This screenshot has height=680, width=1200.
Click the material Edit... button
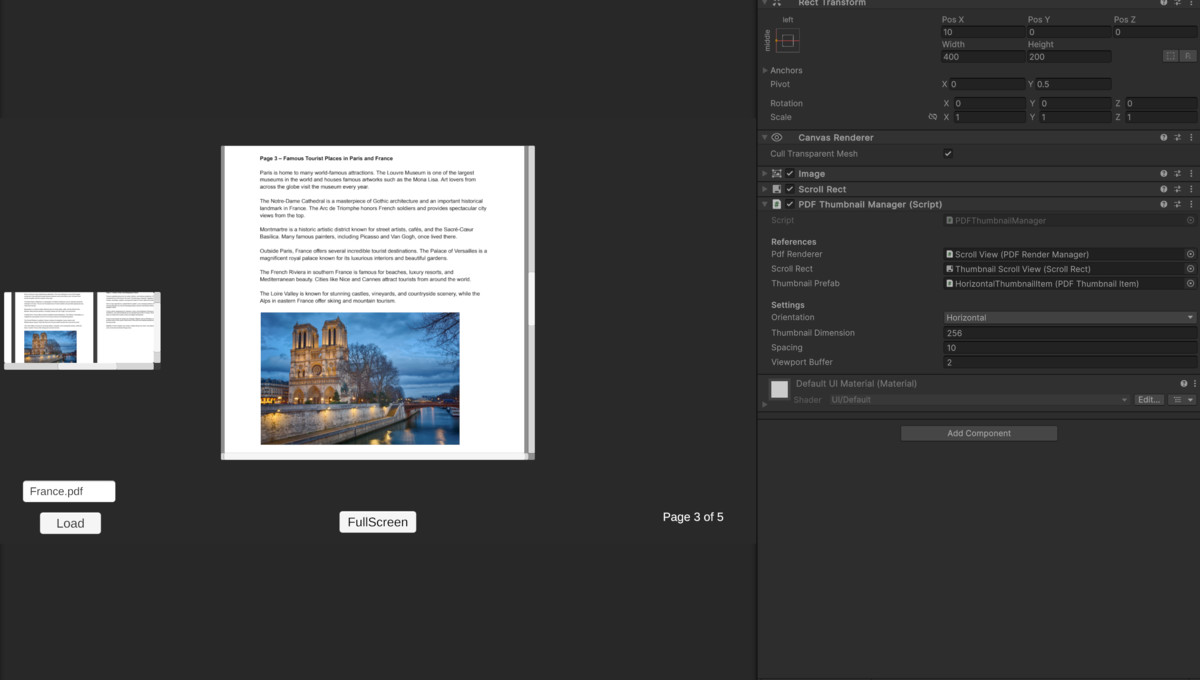[x=1150, y=400]
